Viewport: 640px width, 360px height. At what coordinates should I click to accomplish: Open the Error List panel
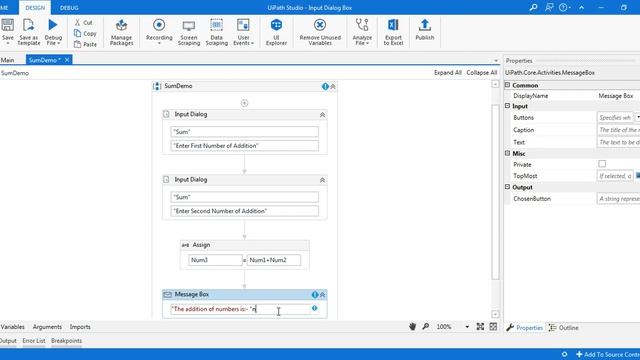coord(34,341)
